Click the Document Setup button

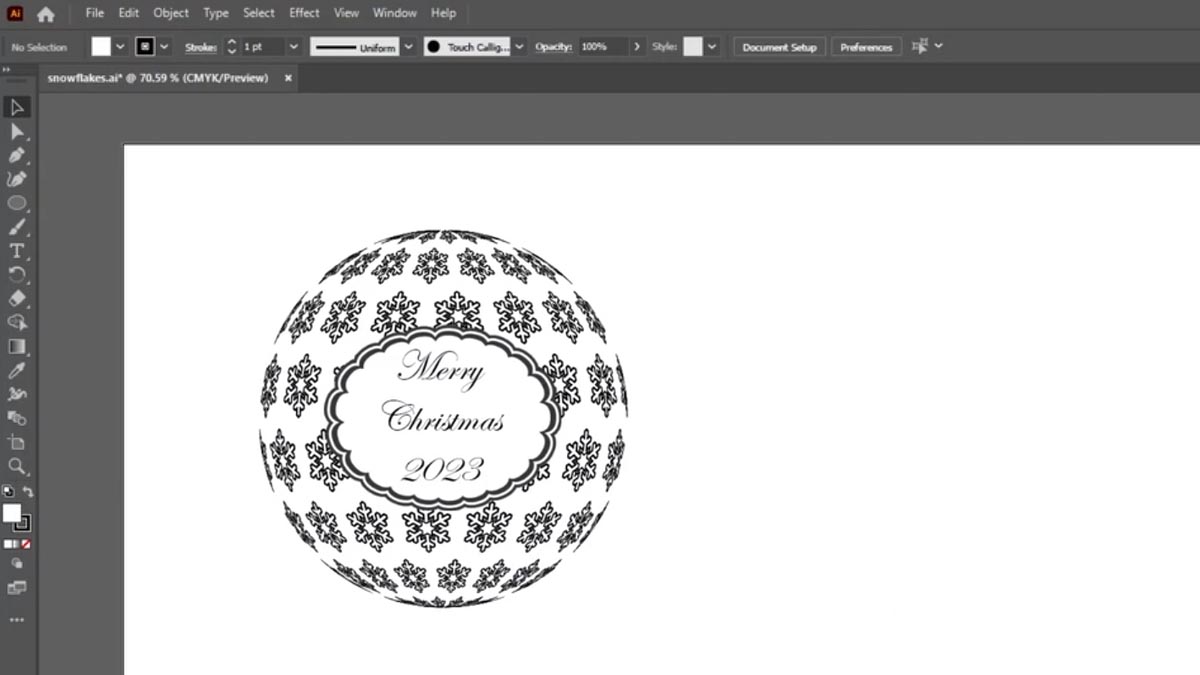(778, 46)
